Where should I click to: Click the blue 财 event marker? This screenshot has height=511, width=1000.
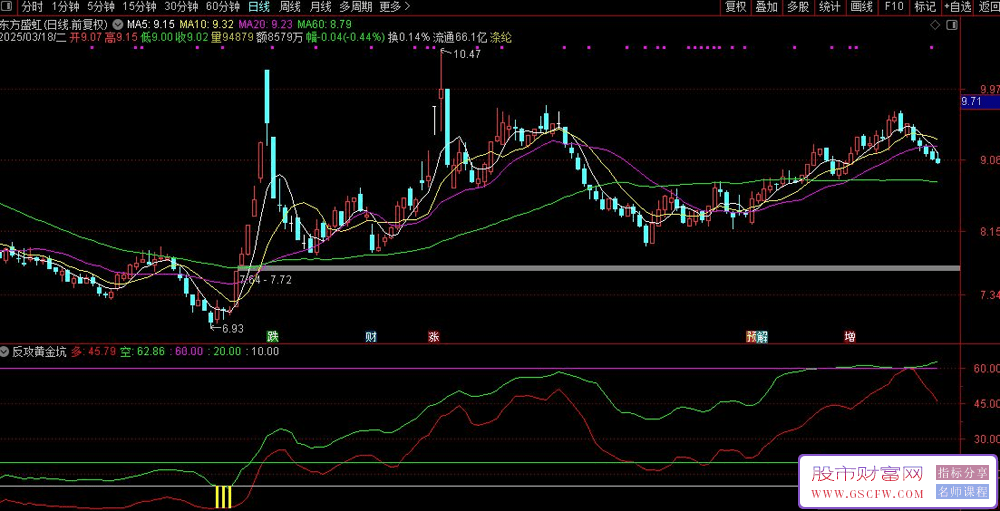pyautogui.click(x=370, y=336)
